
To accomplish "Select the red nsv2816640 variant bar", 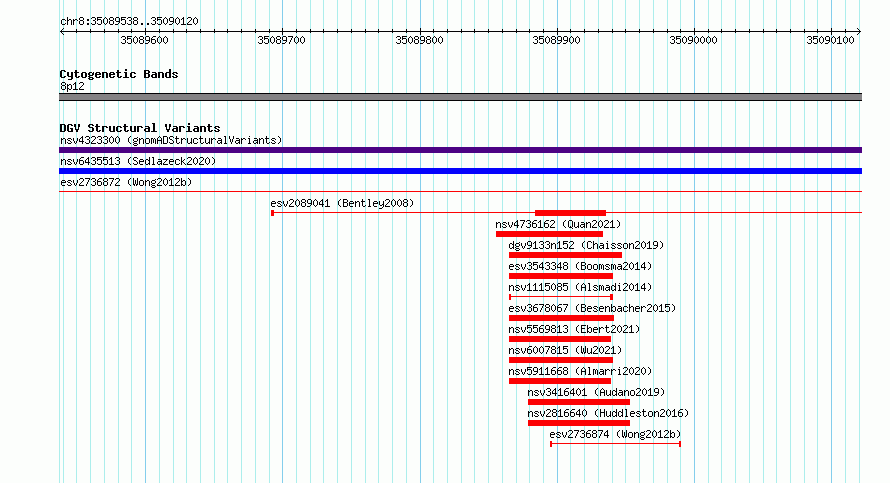I will pos(579,423).
